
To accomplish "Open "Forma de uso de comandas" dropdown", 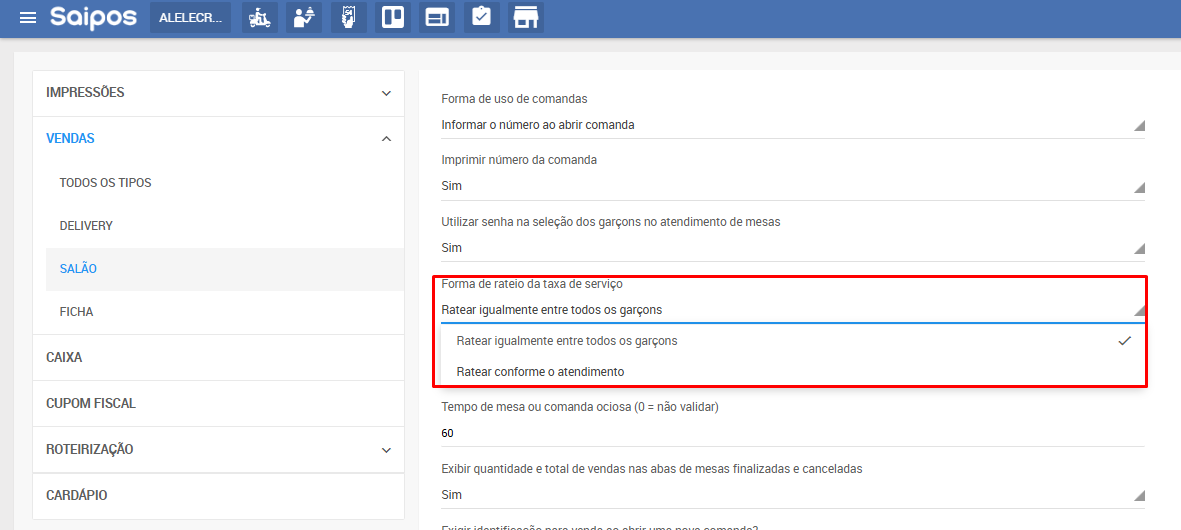I will click(x=792, y=125).
